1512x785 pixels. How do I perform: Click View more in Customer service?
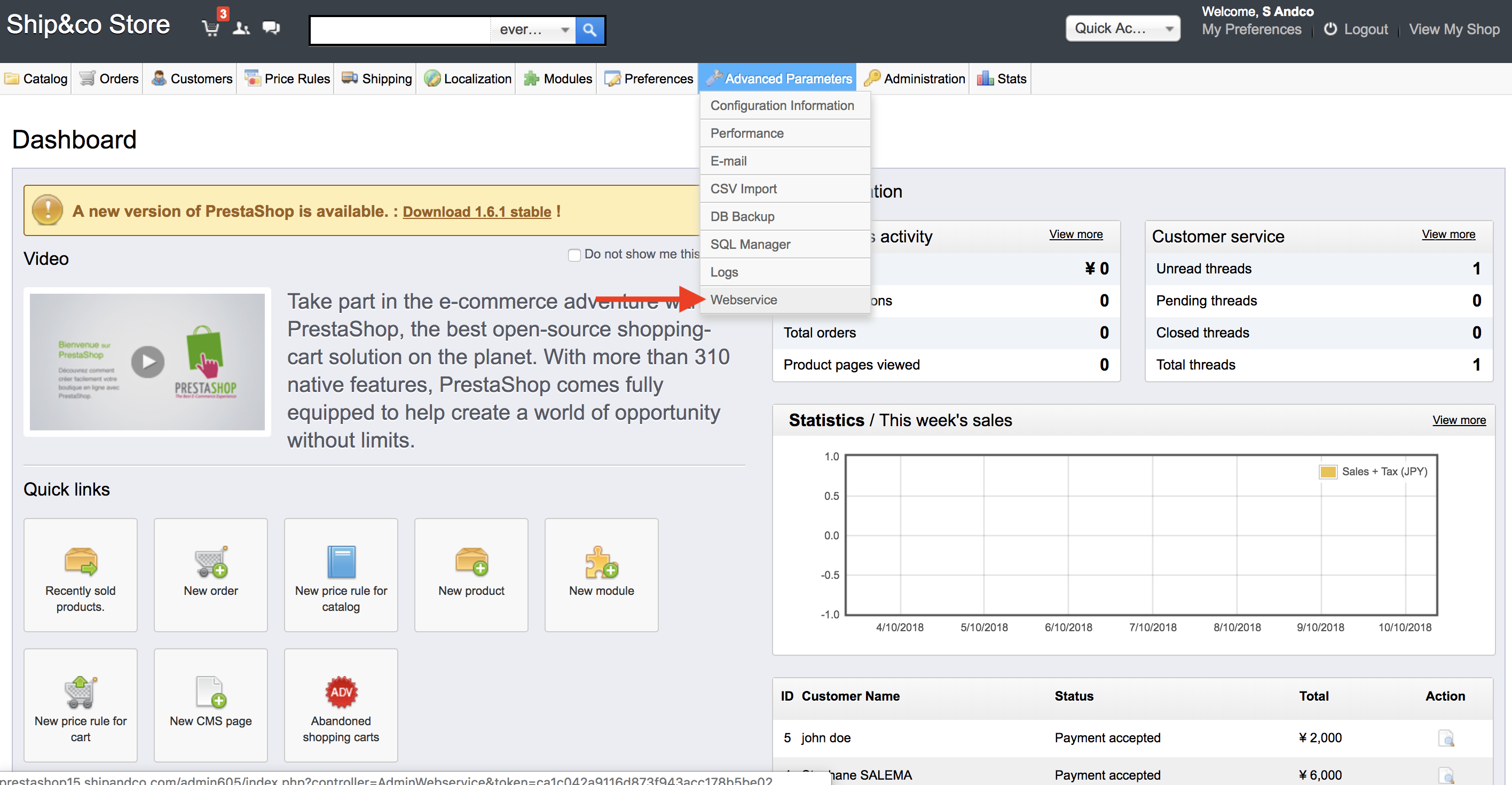click(x=1447, y=234)
